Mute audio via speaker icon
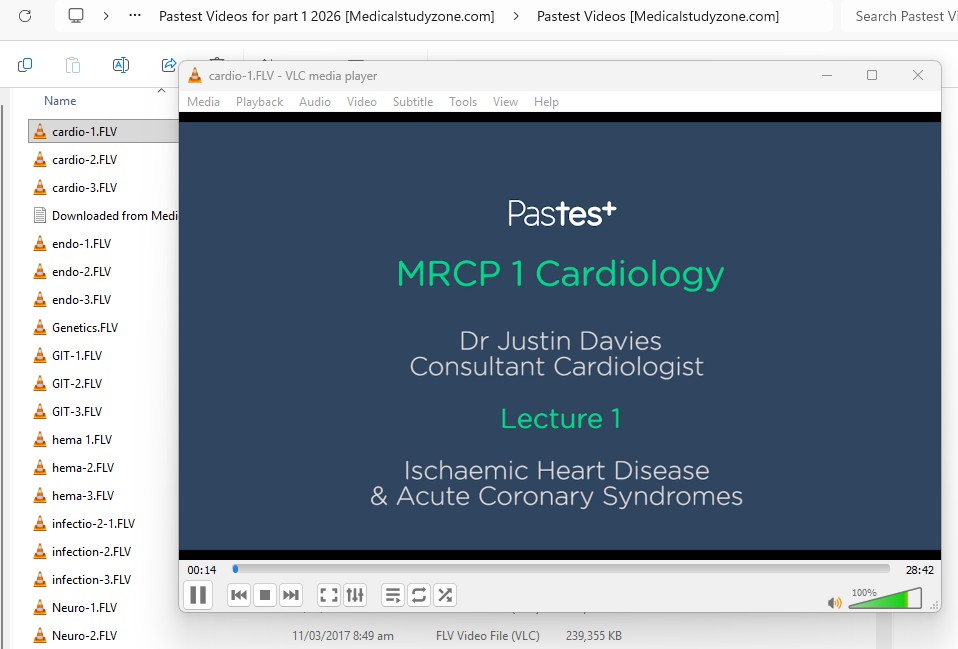Screen dimensions: 958x649 pyautogui.click(x=834, y=603)
